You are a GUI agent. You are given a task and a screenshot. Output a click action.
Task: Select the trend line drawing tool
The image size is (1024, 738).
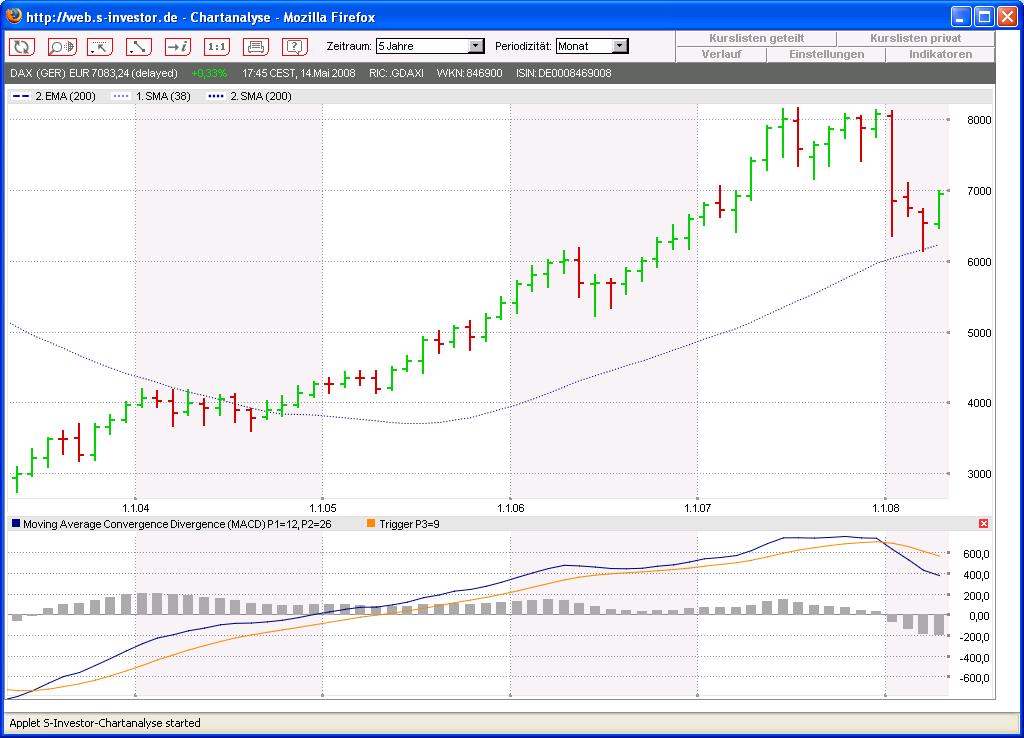pos(138,47)
